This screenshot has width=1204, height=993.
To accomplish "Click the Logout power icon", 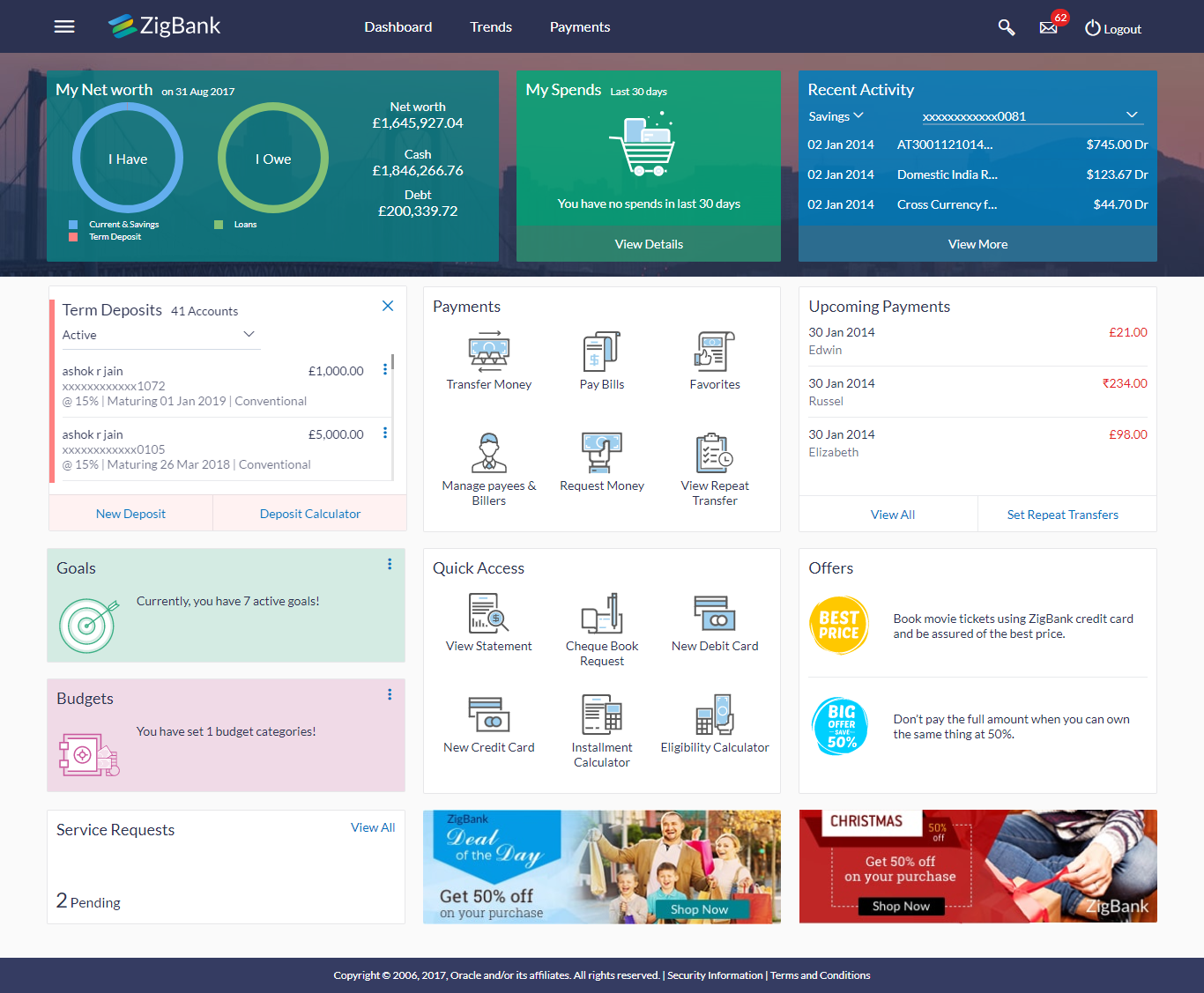I will coord(1093,28).
